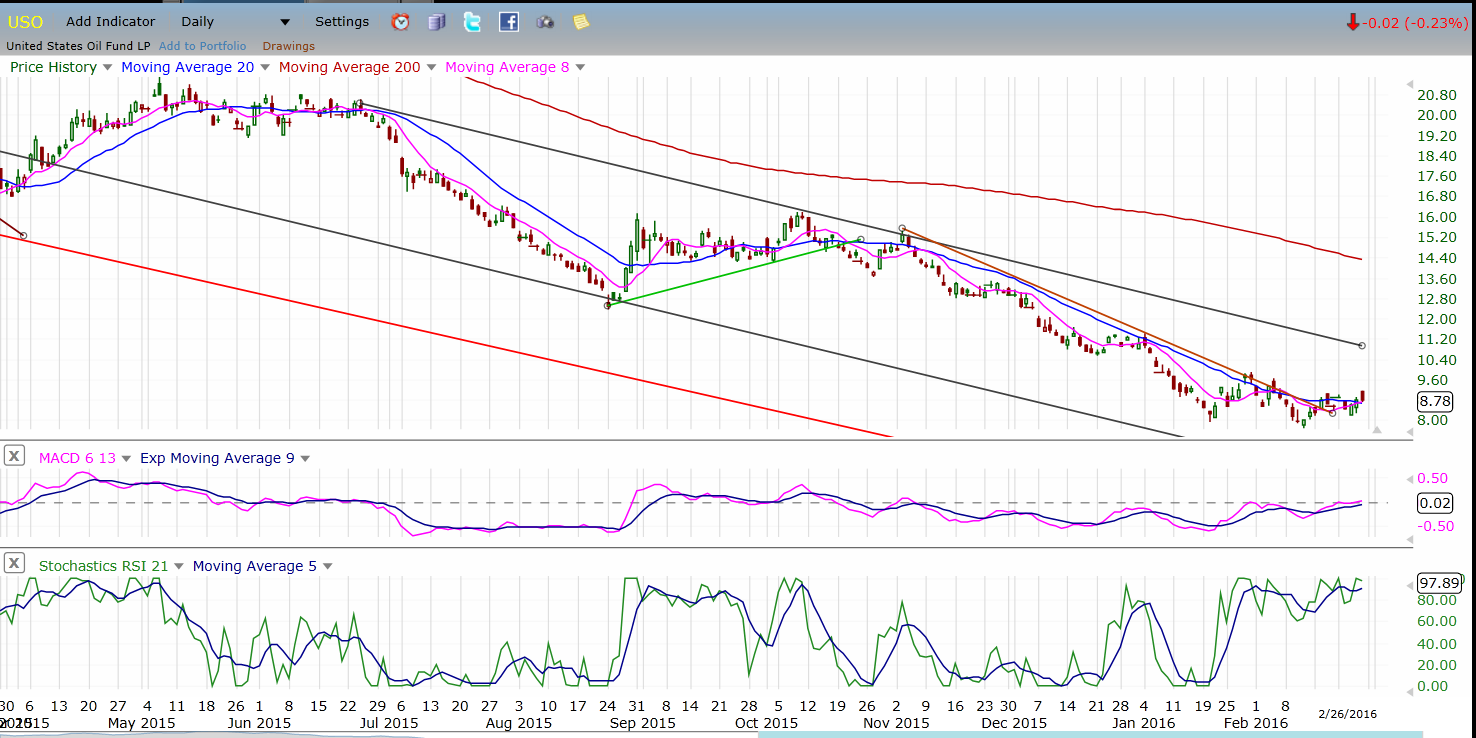Open the Settings menu
1476x738 pixels.
click(342, 22)
